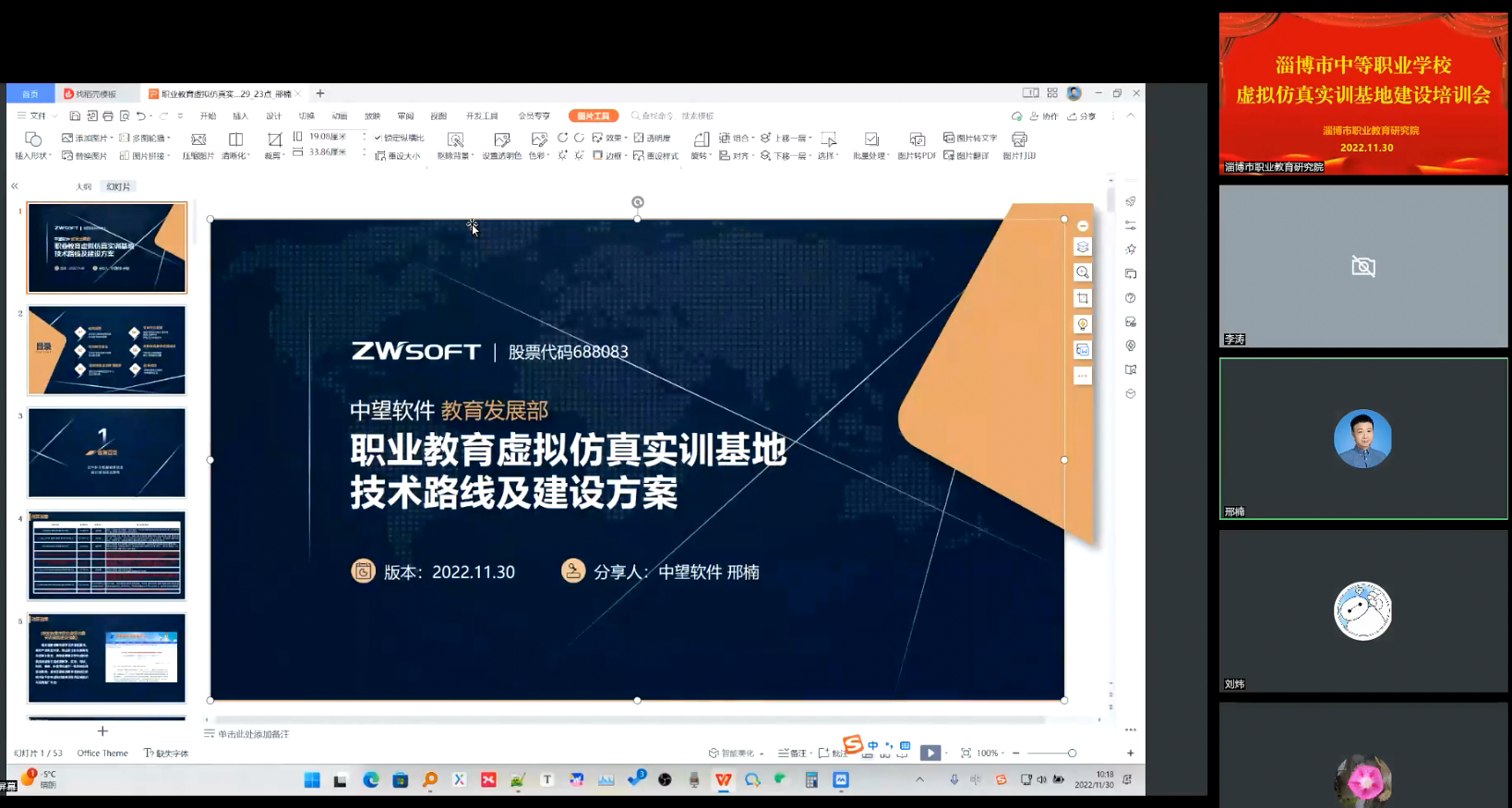Click the Share (分享) button
Viewport: 1512px width, 808px height.
[1082, 116]
